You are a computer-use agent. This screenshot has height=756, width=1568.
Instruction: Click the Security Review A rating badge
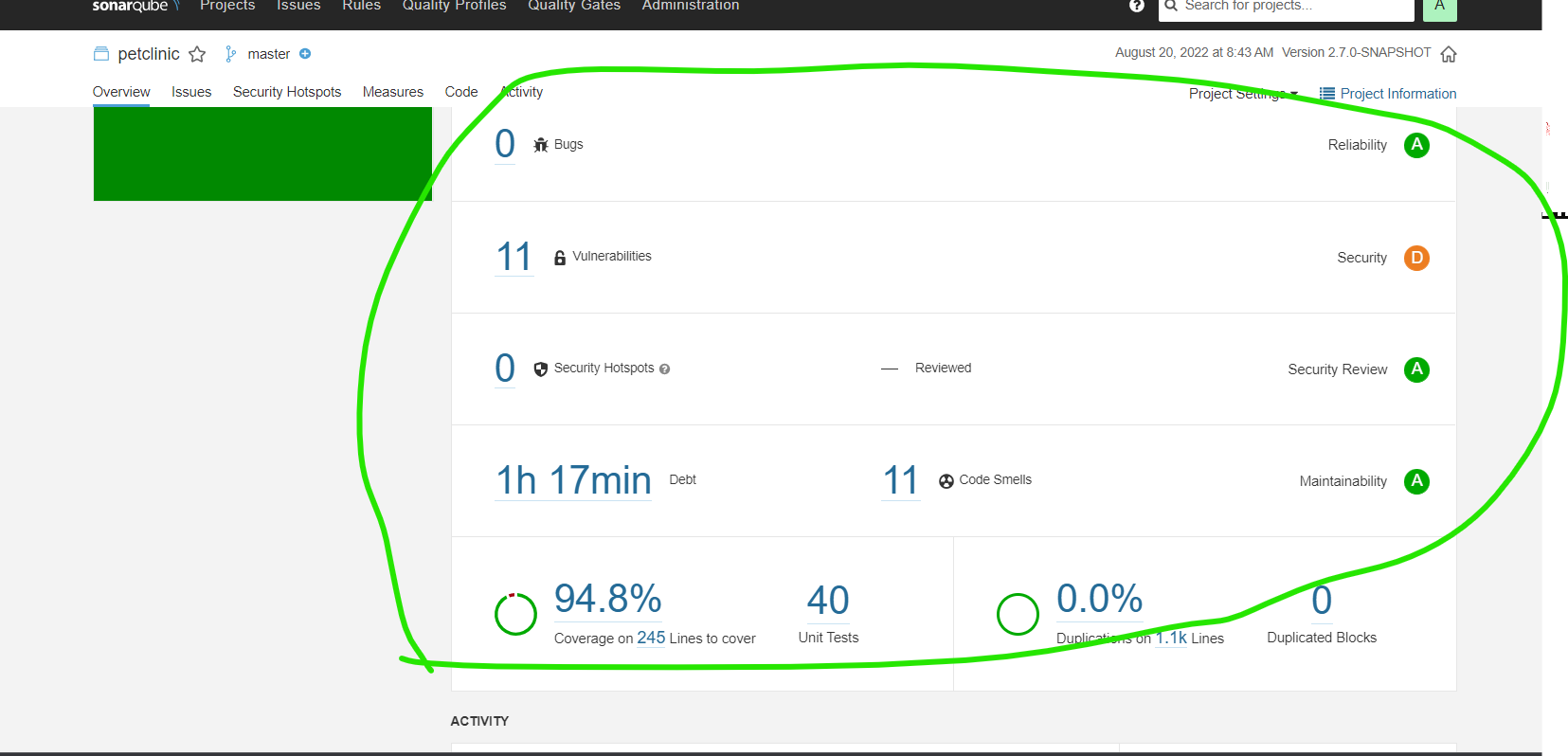(1416, 369)
